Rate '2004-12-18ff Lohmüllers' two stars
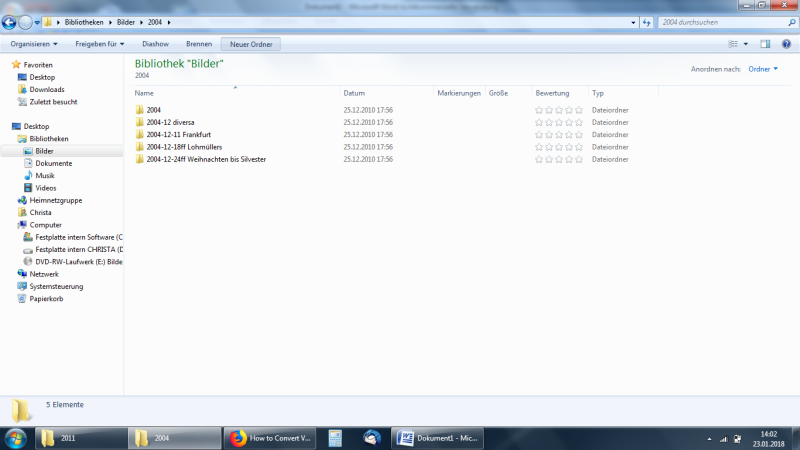 pyautogui.click(x=549, y=147)
